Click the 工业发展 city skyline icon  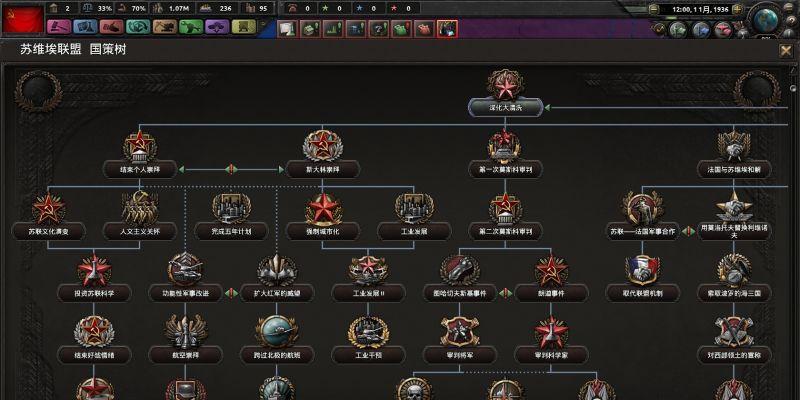pyautogui.click(x=414, y=208)
